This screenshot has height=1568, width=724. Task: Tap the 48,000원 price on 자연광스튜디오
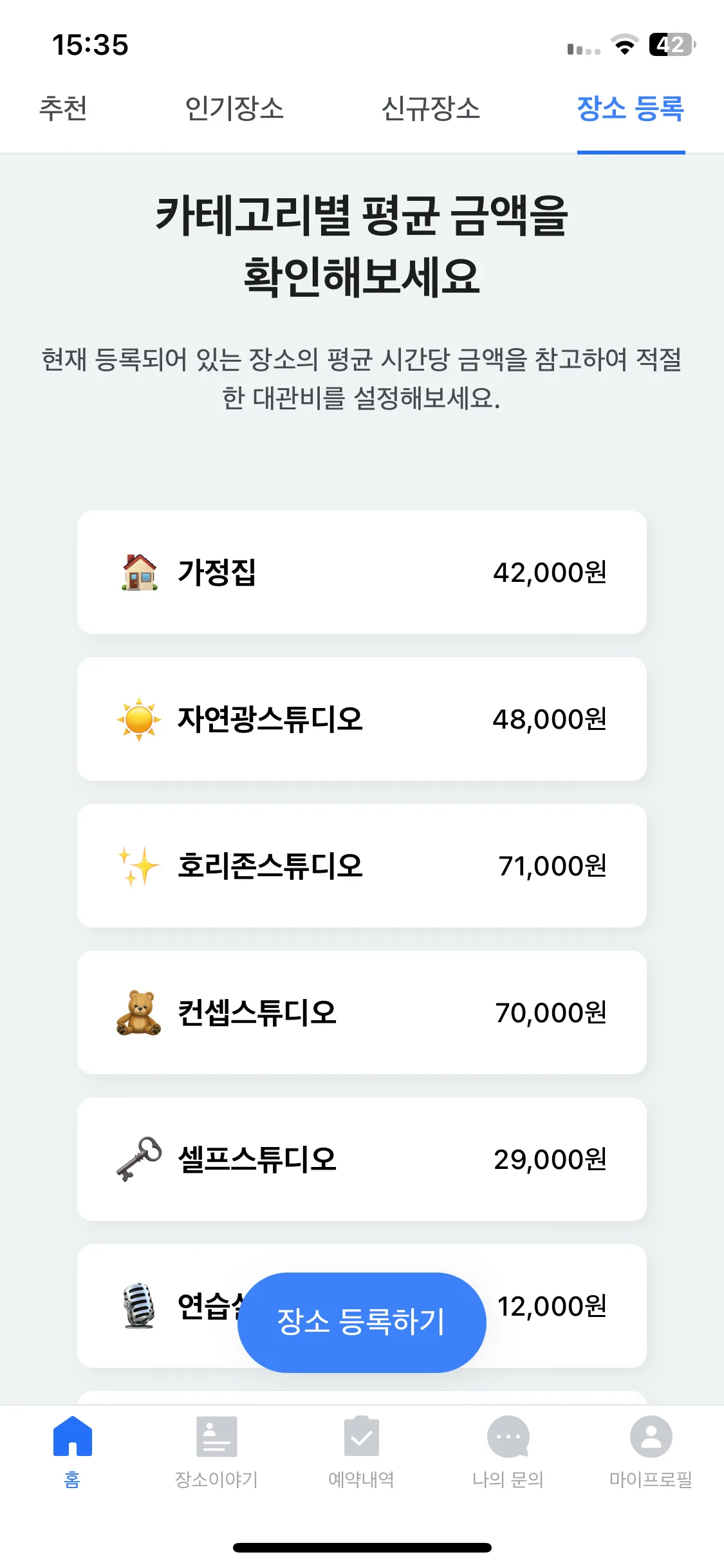point(550,719)
